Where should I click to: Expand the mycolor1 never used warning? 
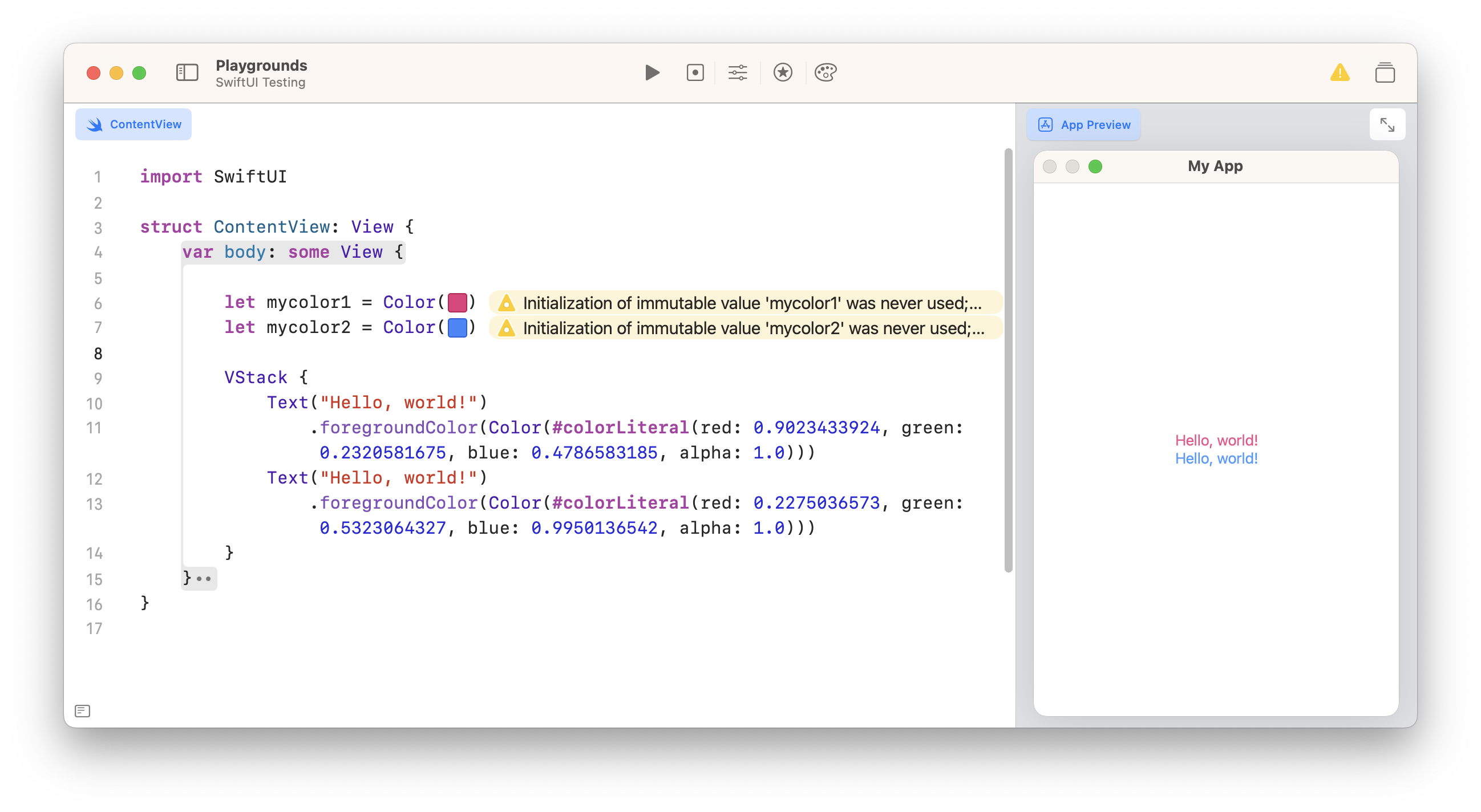click(745, 303)
